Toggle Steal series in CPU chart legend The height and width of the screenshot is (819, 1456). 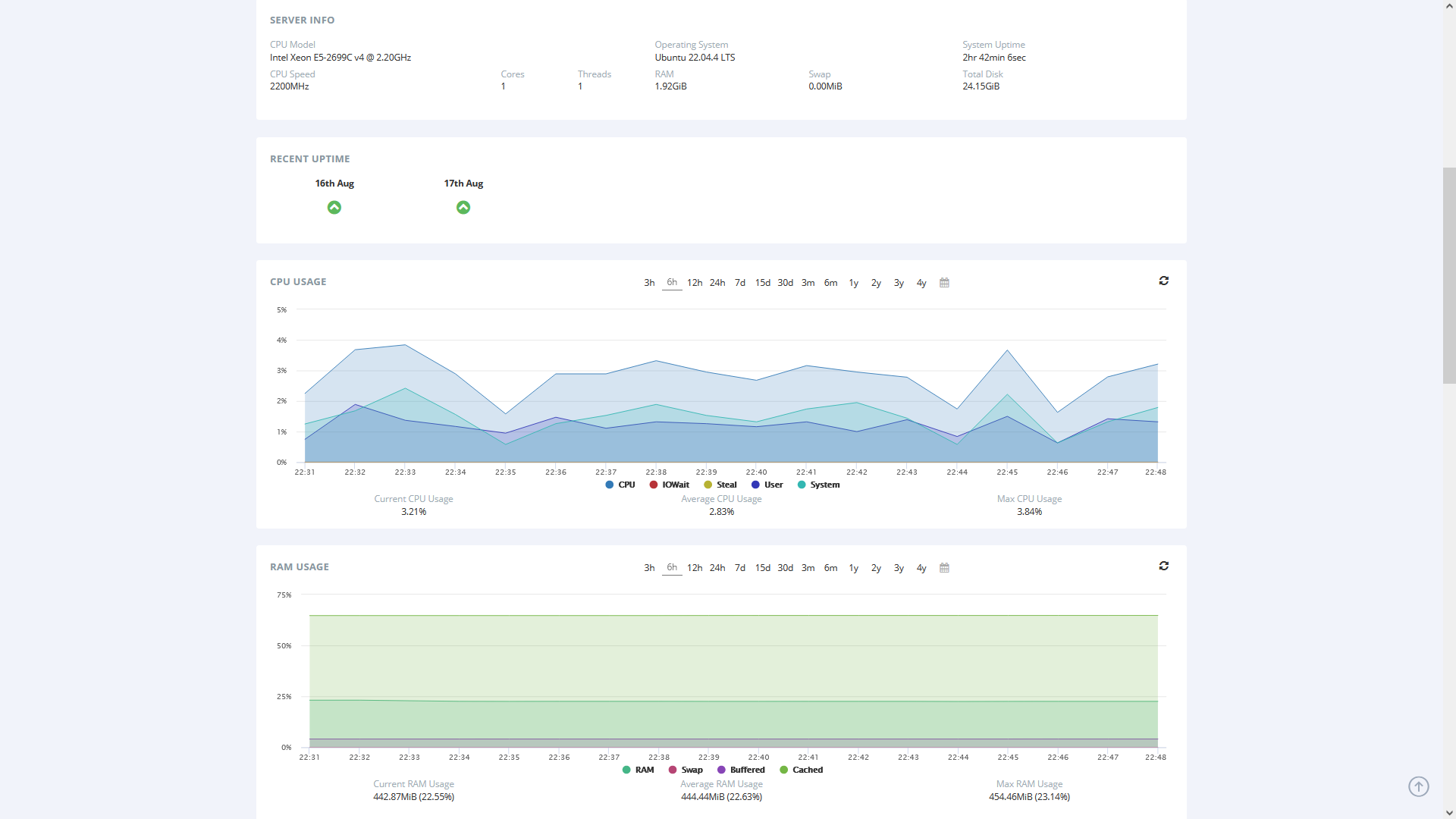point(720,485)
